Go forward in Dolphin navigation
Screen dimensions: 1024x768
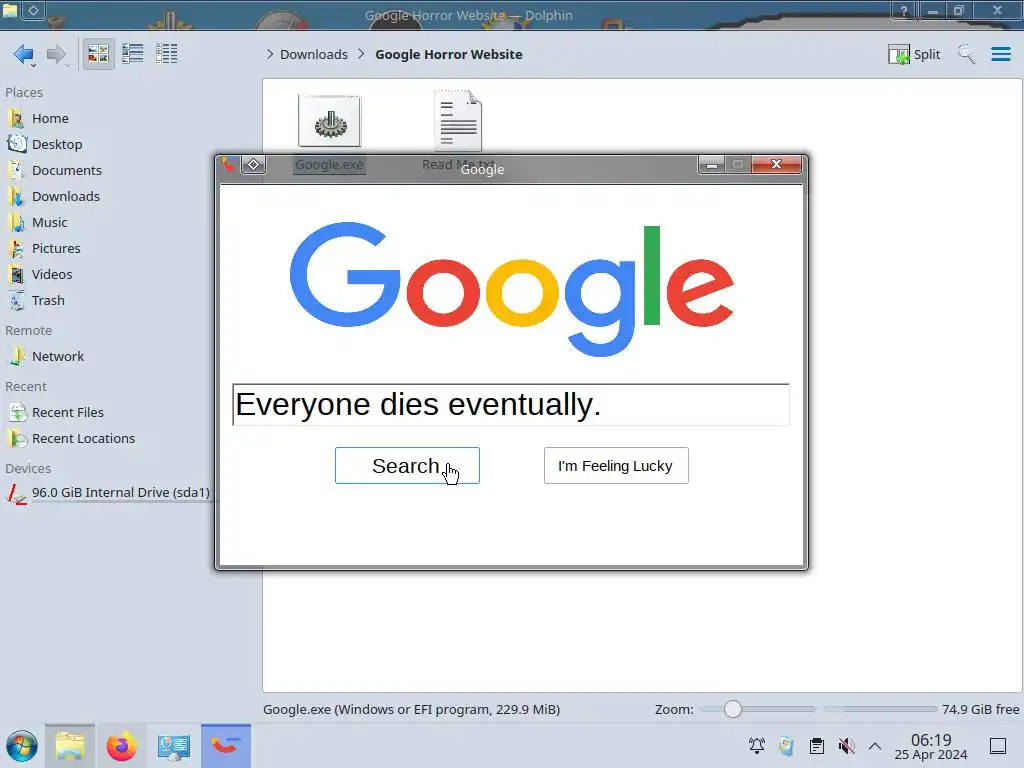(57, 54)
